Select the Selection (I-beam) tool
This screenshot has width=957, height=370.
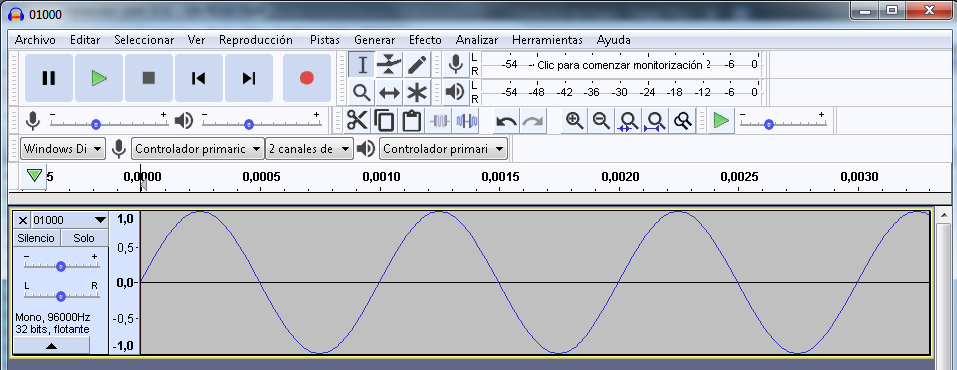click(362, 64)
